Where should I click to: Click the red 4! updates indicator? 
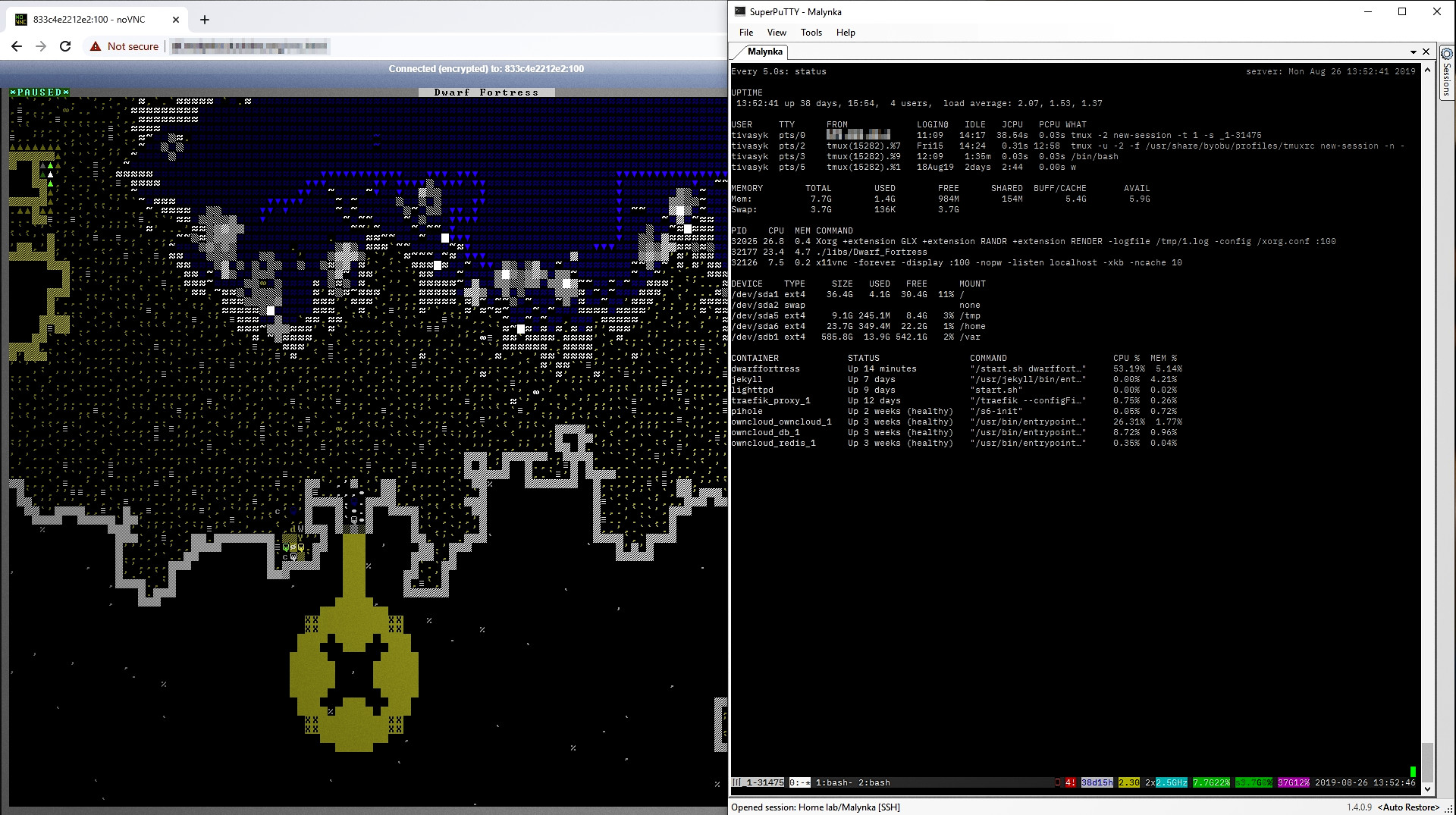1071,782
